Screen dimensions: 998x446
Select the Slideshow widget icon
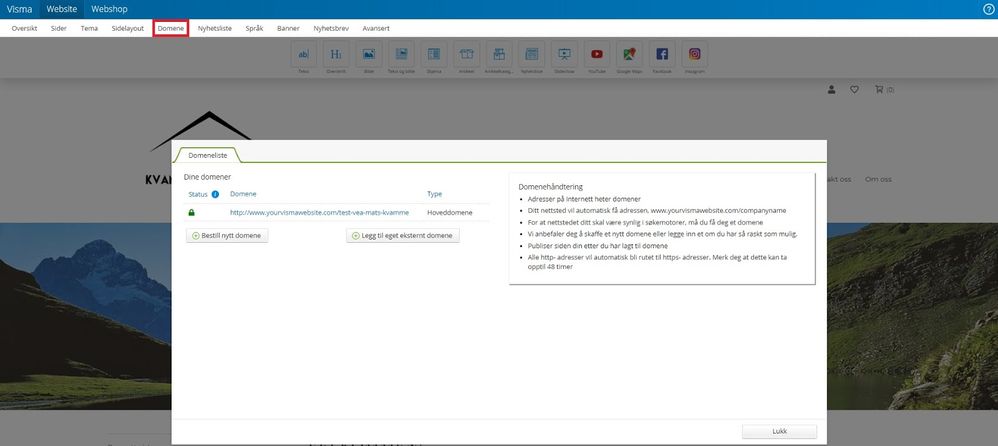click(564, 54)
